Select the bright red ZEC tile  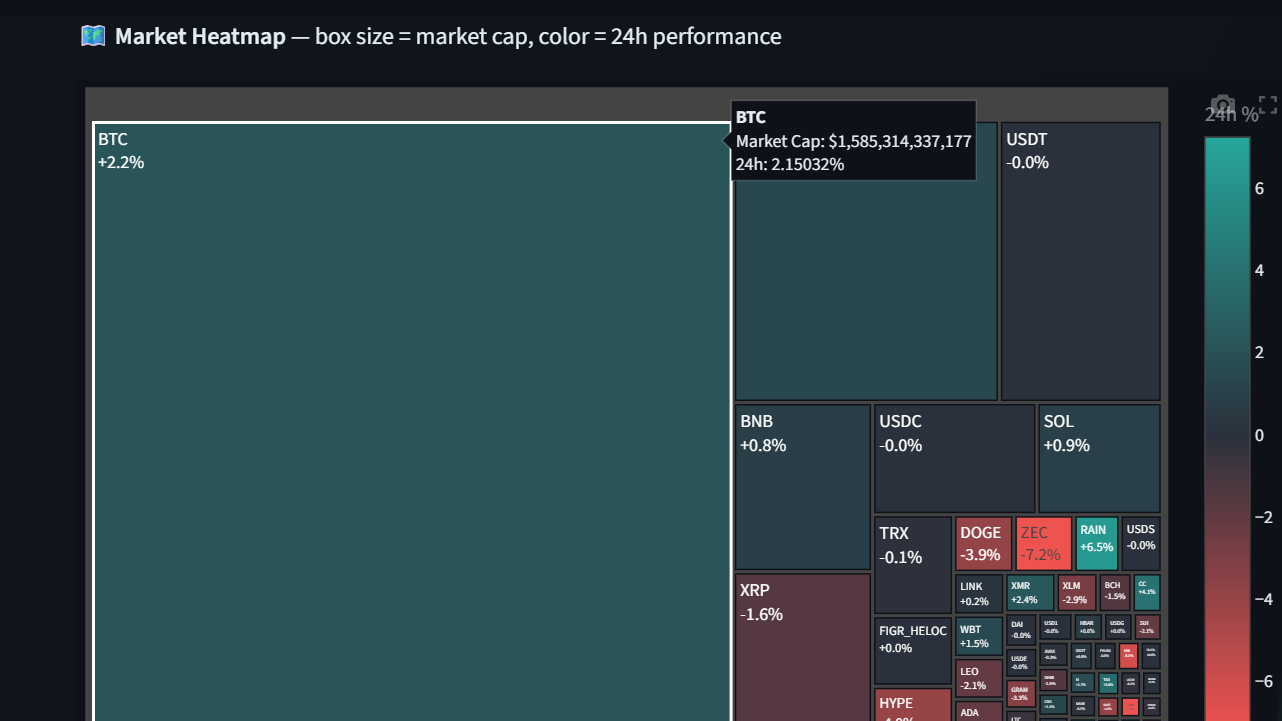tap(1044, 543)
